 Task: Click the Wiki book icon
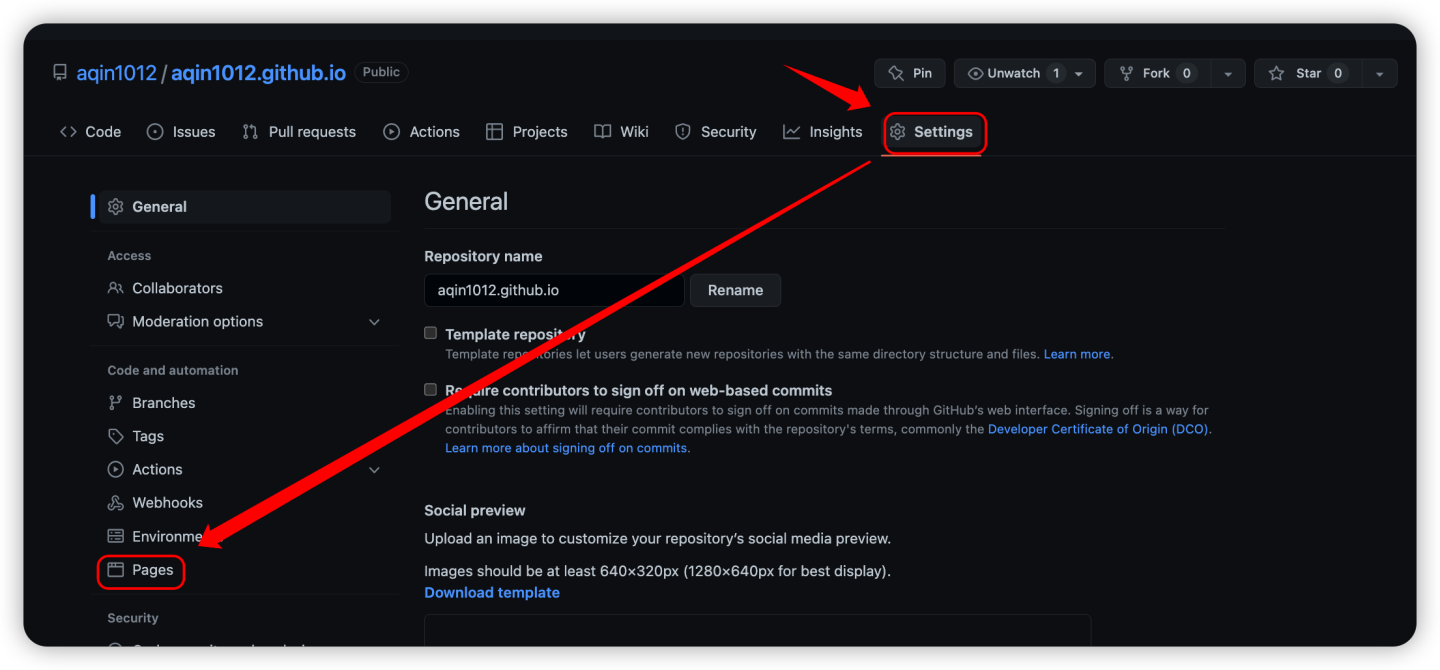(x=602, y=132)
